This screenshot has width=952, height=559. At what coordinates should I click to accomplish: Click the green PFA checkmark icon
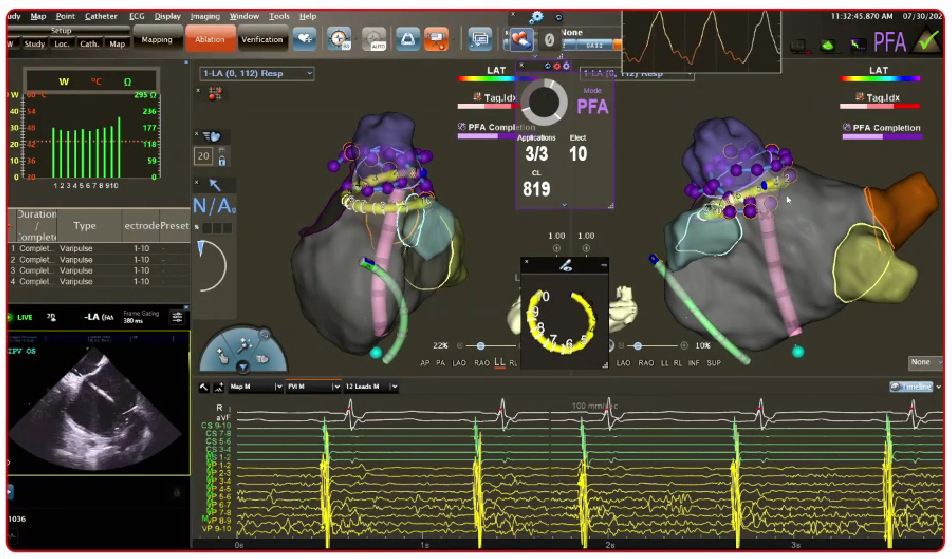pos(926,41)
